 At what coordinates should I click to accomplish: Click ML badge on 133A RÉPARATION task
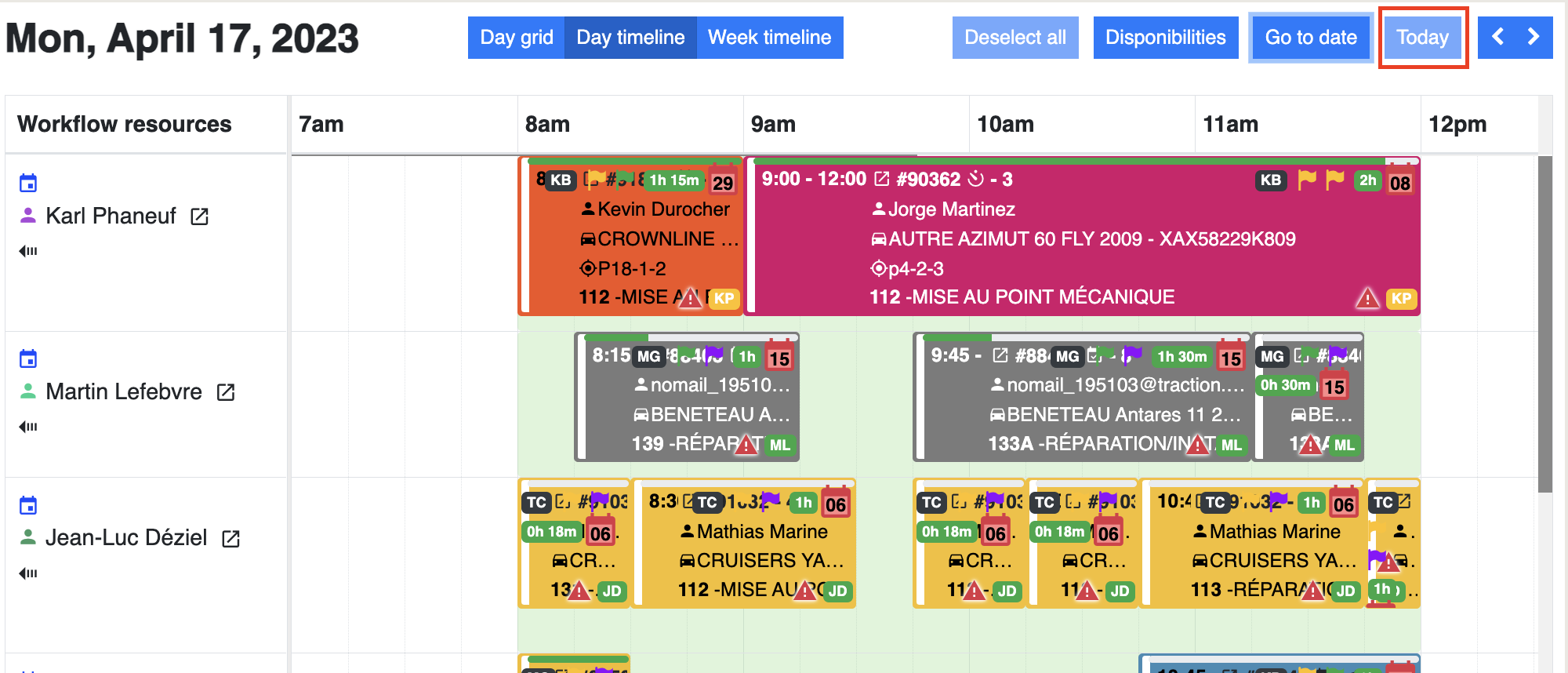[x=1231, y=445]
